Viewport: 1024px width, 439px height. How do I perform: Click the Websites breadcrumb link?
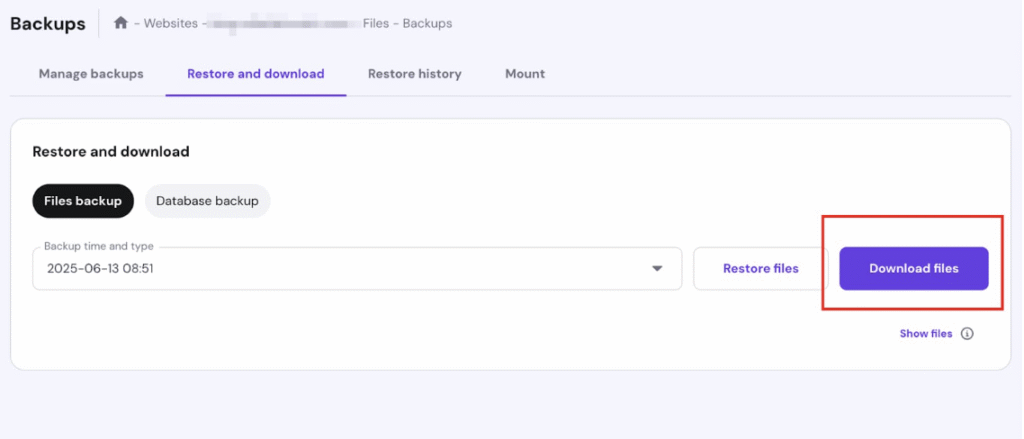[172, 23]
